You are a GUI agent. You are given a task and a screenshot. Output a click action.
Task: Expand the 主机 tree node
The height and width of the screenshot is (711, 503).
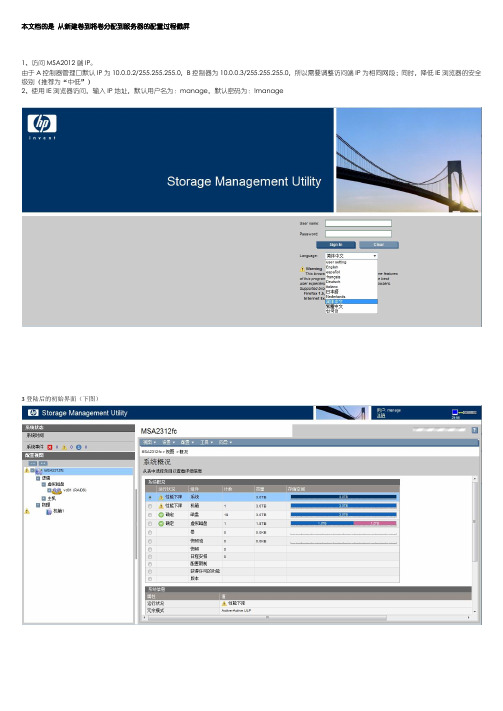(44, 498)
